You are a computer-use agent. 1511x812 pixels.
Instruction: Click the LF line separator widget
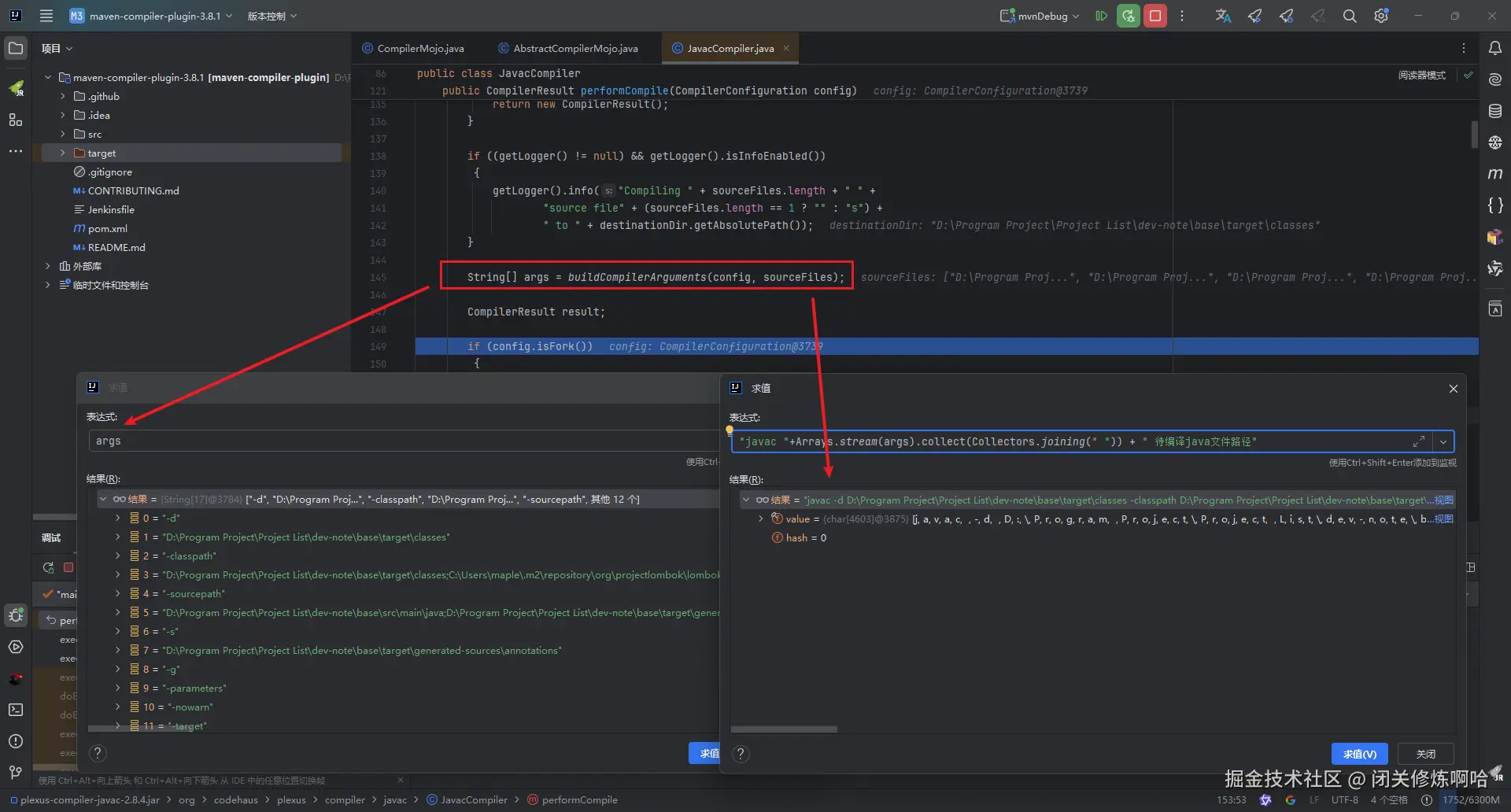[1314, 800]
